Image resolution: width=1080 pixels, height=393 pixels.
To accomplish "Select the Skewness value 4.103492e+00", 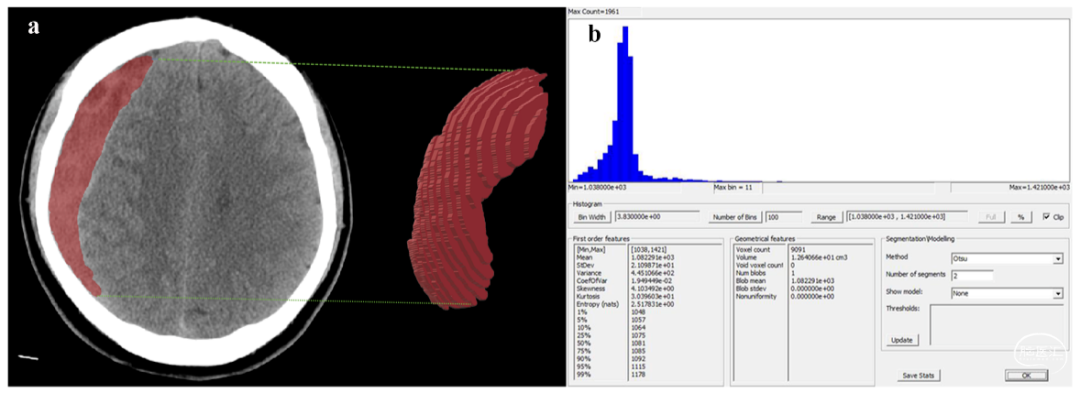I will 654,290.
